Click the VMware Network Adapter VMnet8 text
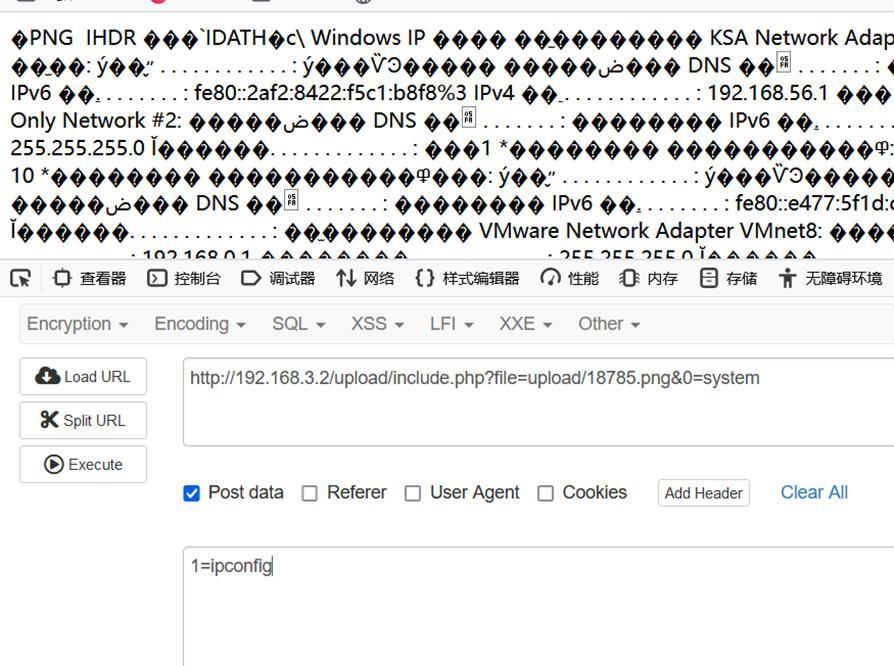Viewport: 894px width, 666px height. pos(650,231)
